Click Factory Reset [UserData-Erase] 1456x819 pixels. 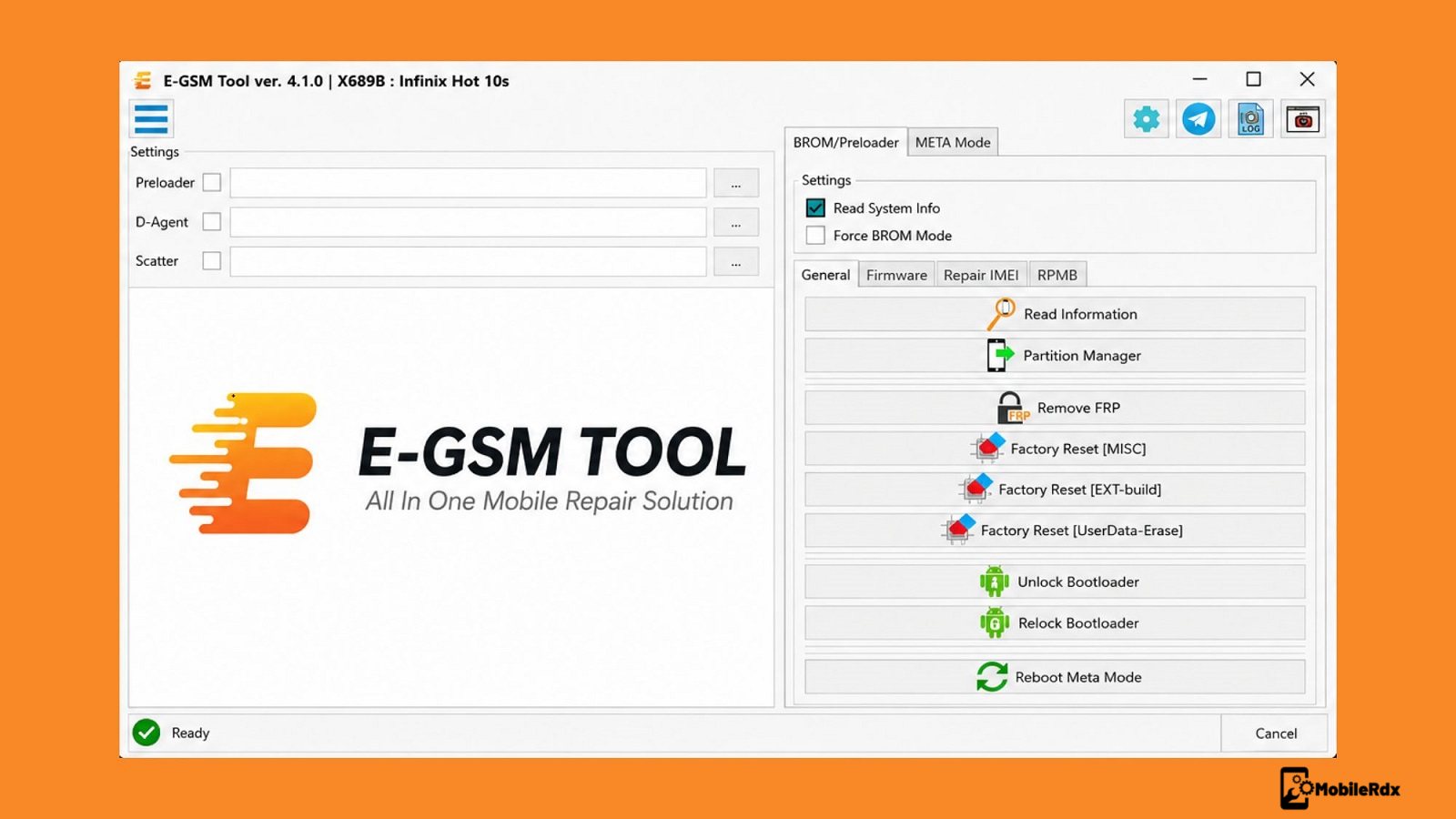pyautogui.click(x=1055, y=531)
